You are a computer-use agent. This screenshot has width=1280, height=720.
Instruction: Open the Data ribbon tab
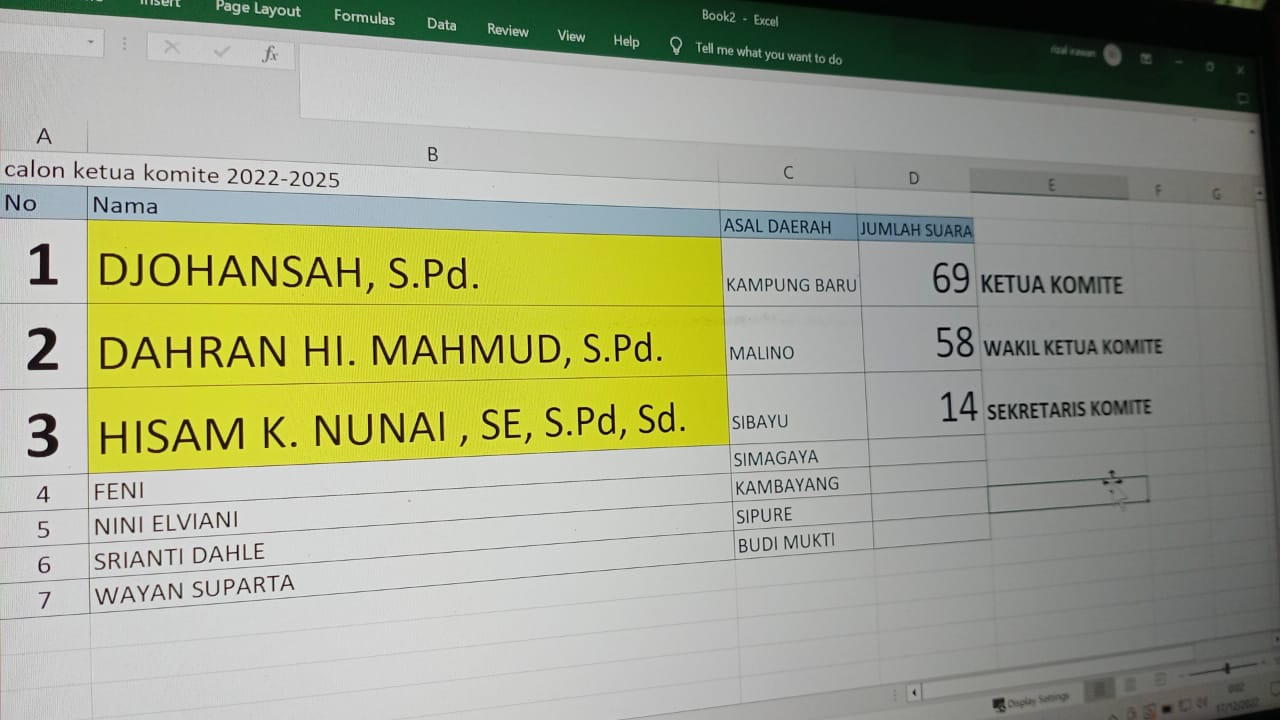pos(441,24)
